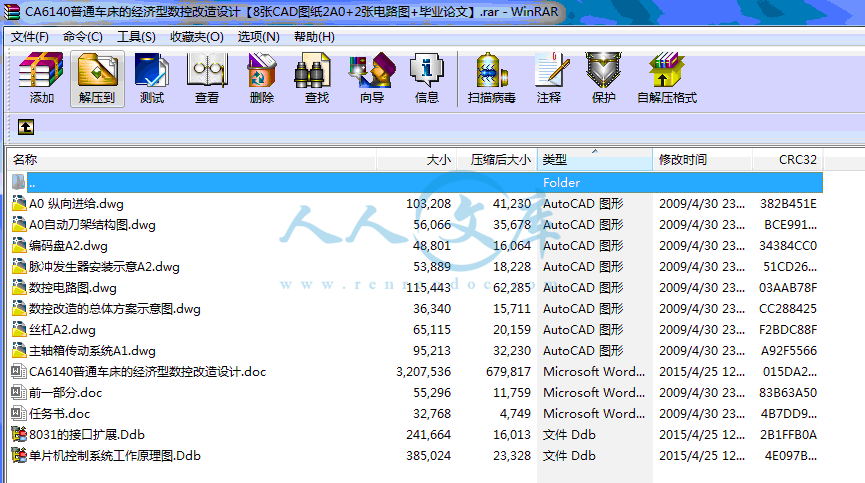The height and width of the screenshot is (483, 865).
Task: Click the 前一部分.doc Word icon
Action: click(x=19, y=393)
